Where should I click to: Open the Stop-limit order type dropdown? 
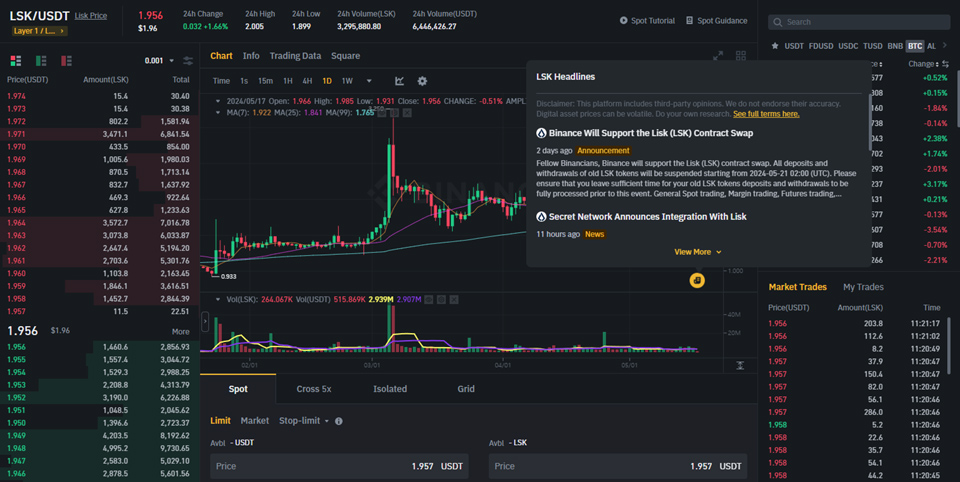click(x=304, y=421)
